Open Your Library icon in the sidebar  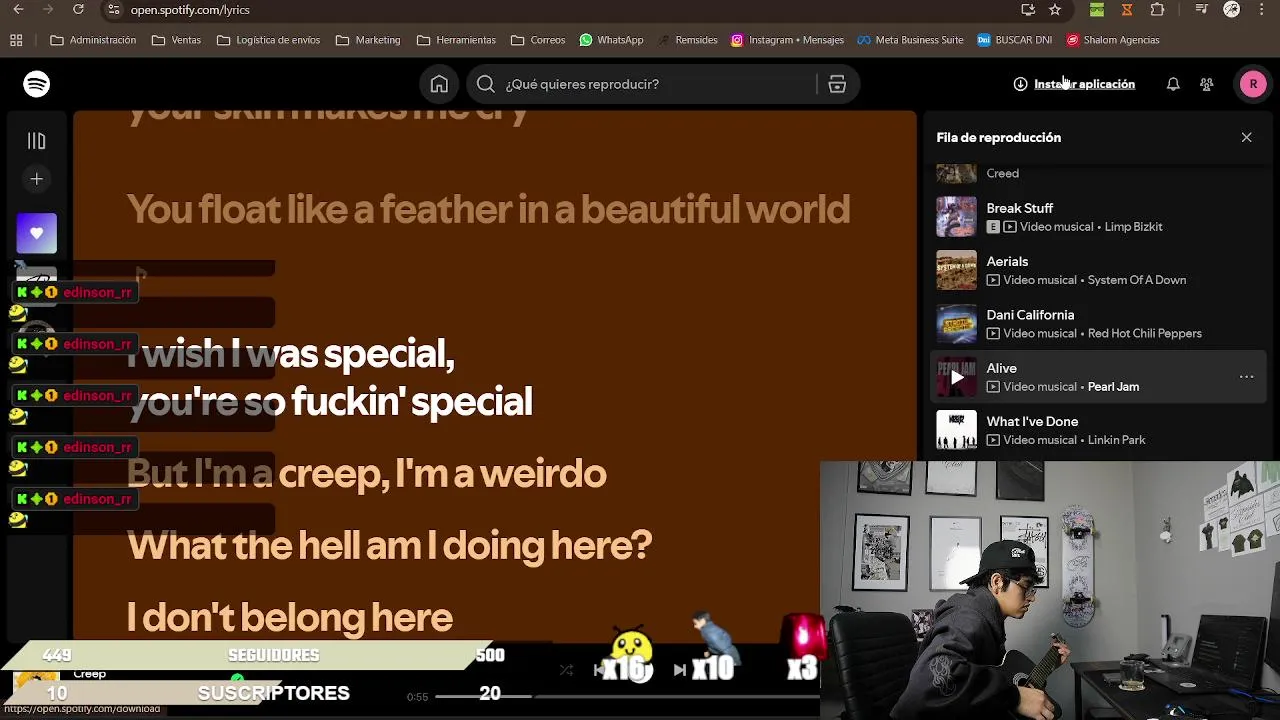pos(37,141)
